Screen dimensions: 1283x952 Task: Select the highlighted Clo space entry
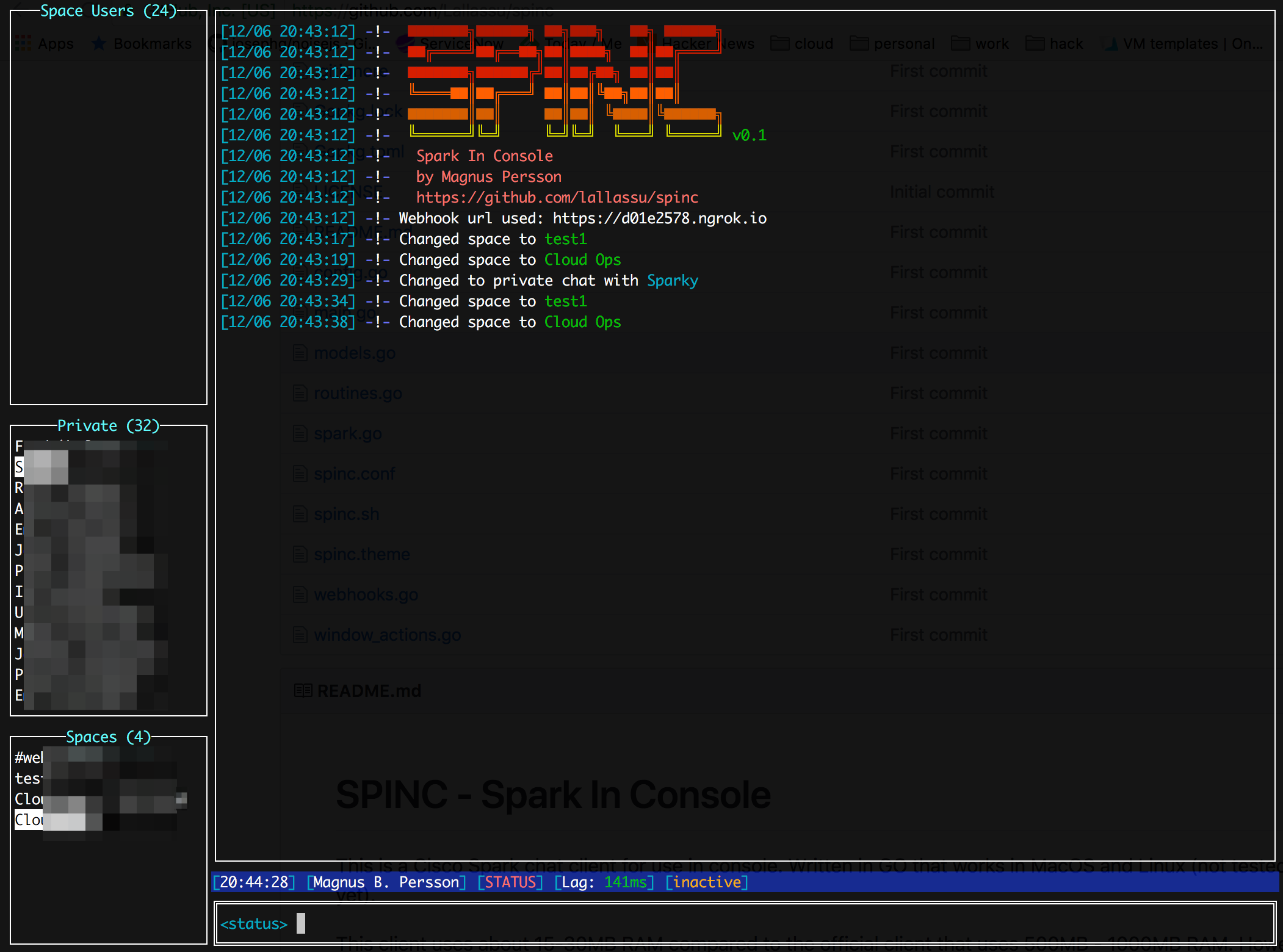29,820
